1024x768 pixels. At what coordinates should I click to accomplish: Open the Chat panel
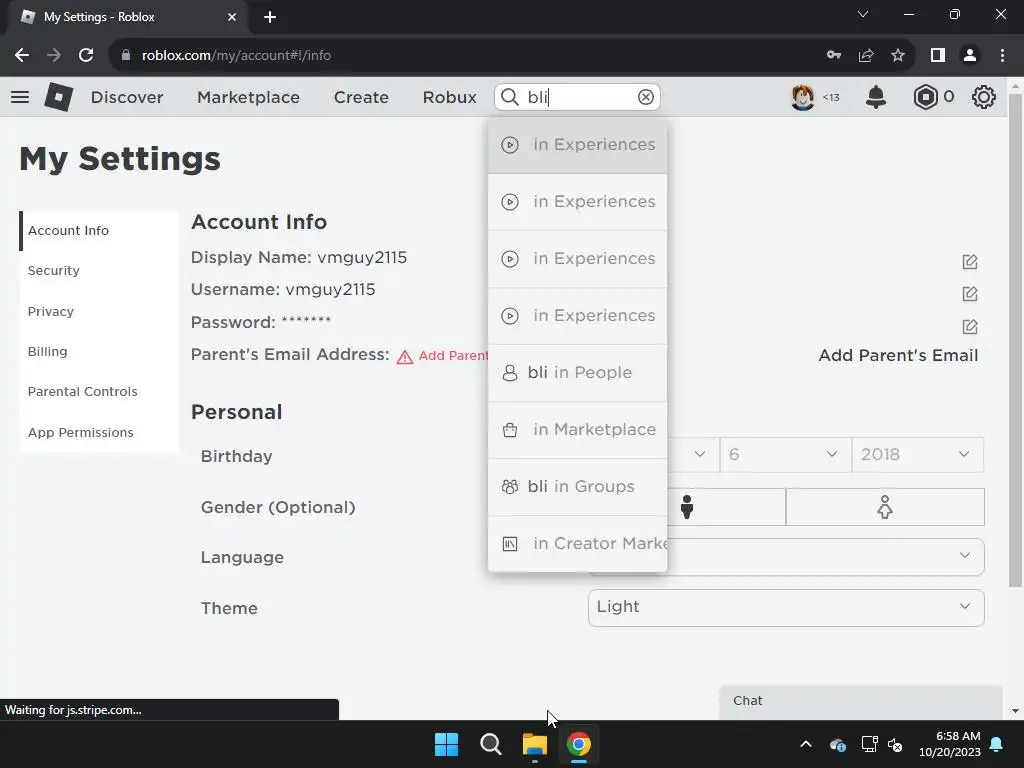click(x=861, y=701)
